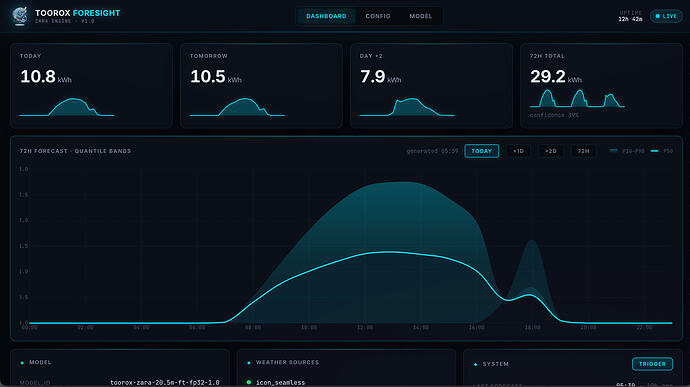Click the cyan dot beside SYSTEM heading

tap(475, 364)
